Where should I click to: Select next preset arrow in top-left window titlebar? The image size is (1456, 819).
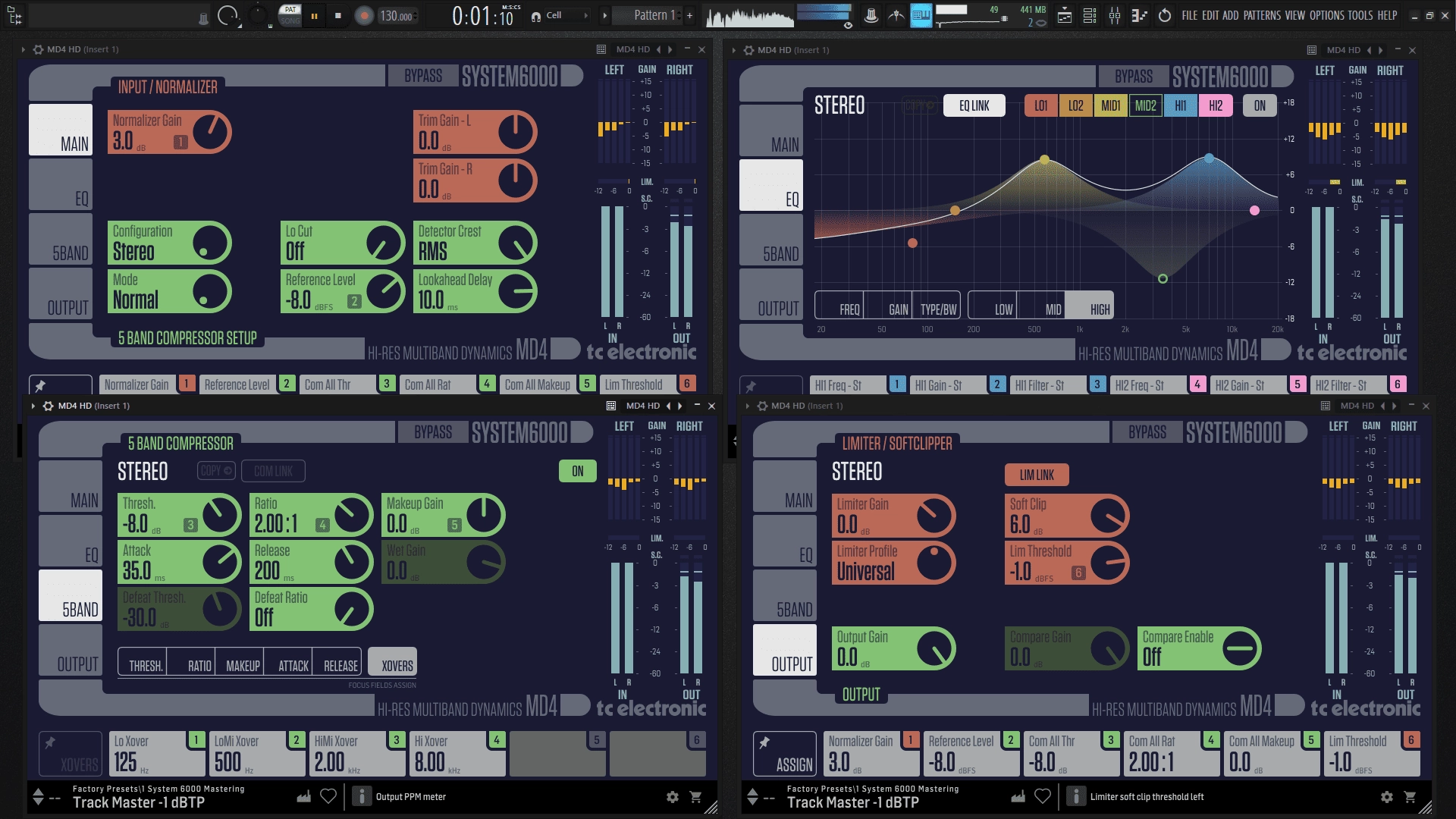click(670, 49)
